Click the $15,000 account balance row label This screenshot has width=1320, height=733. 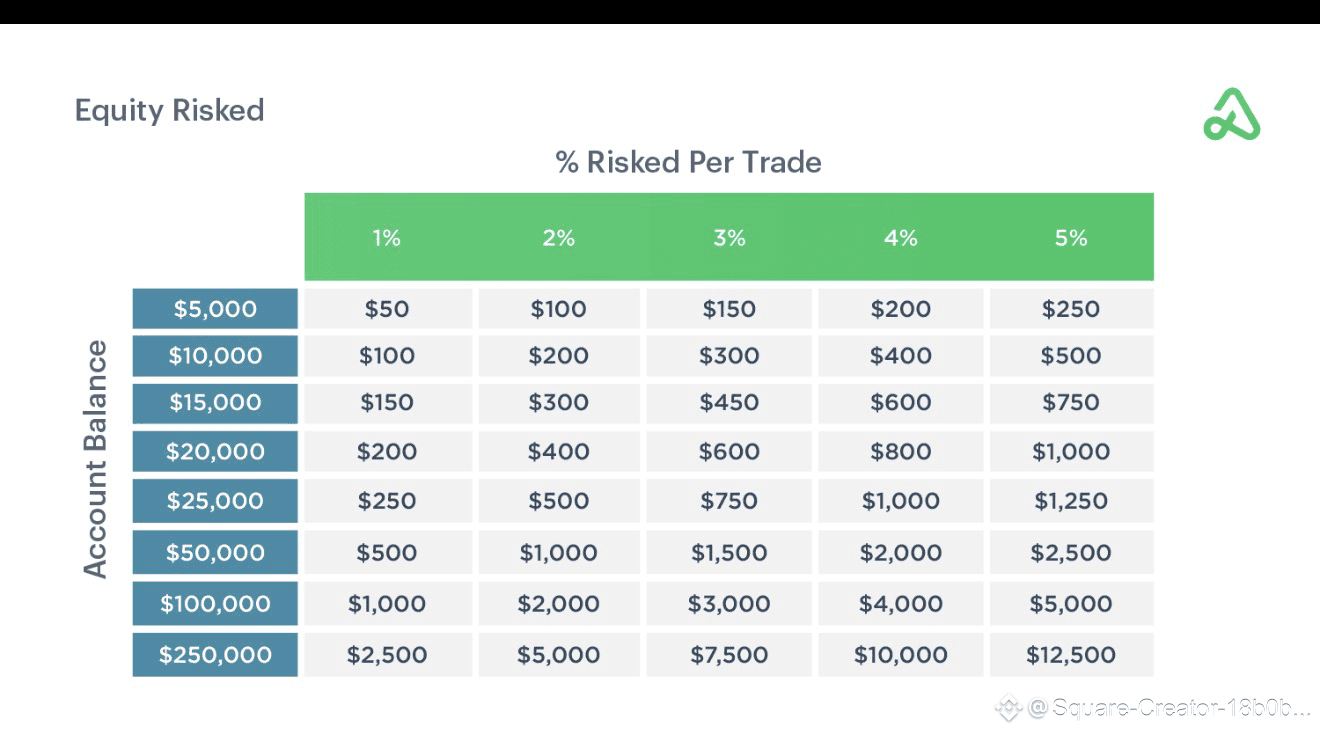215,403
